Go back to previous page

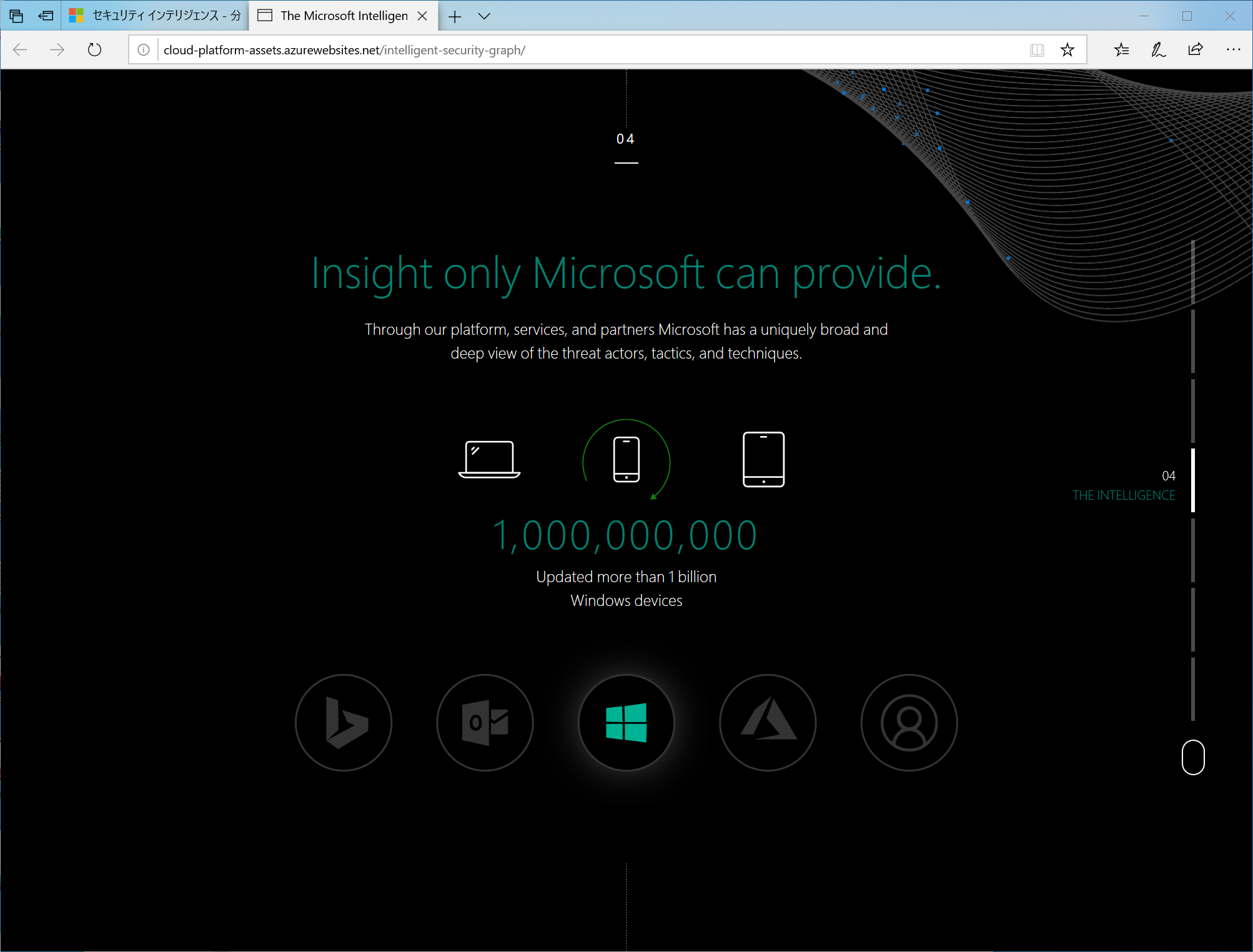pyautogui.click(x=20, y=50)
